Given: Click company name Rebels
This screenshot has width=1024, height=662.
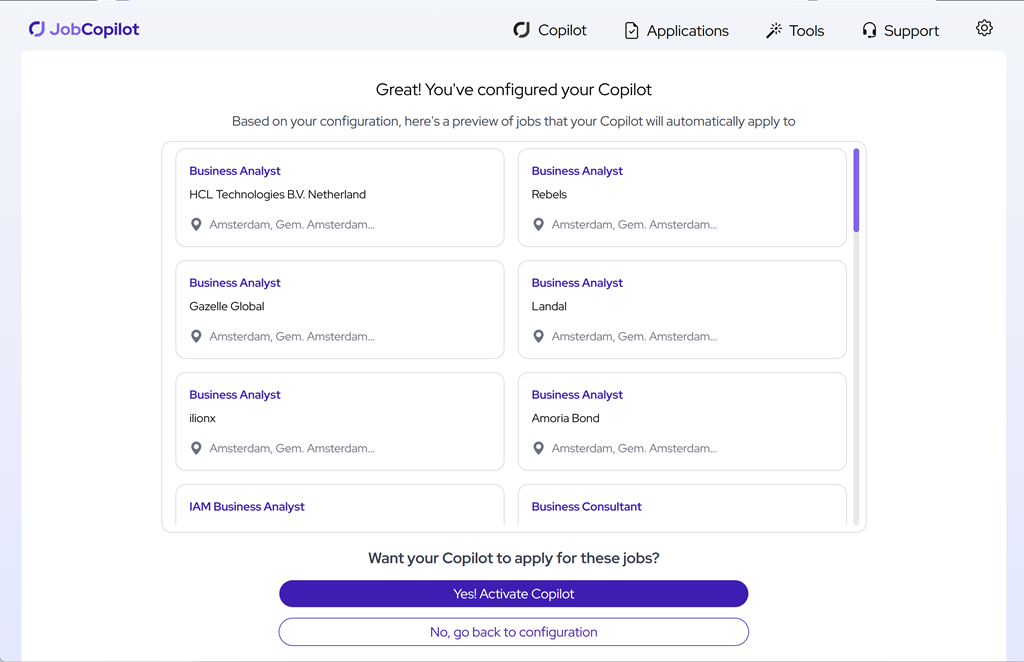Looking at the screenshot, I should [549, 195].
